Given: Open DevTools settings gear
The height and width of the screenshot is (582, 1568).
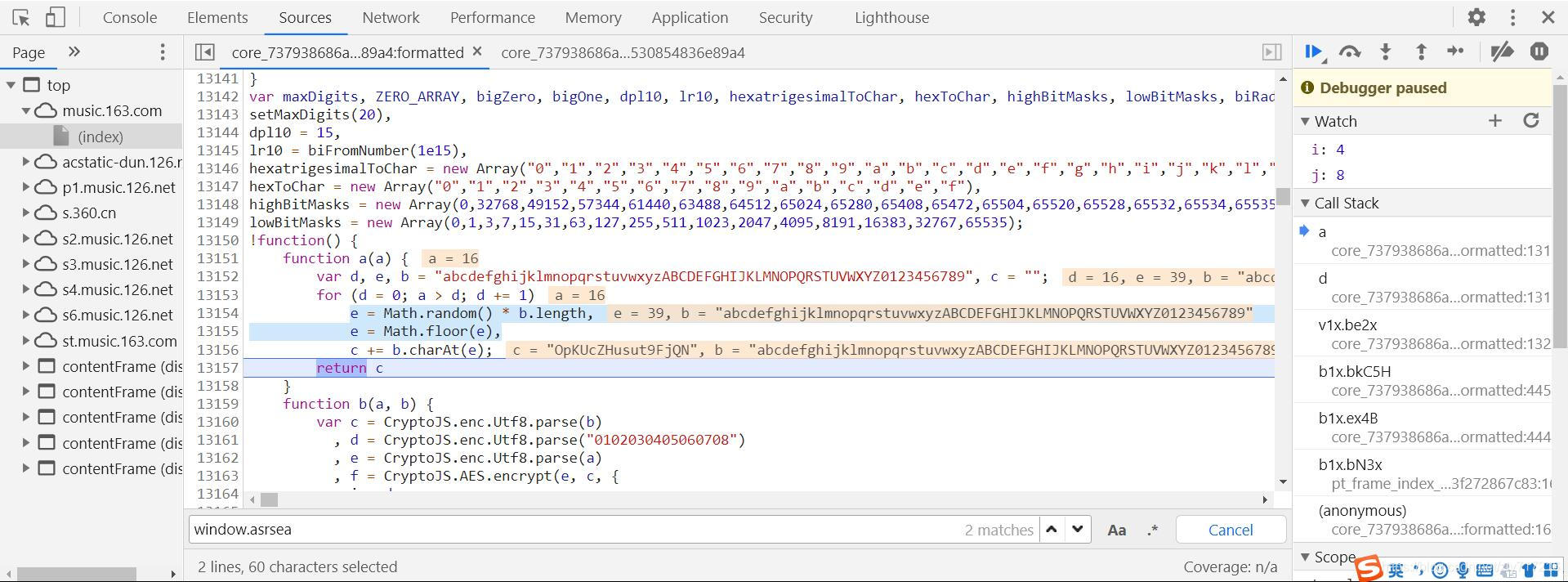Looking at the screenshot, I should click(x=1476, y=17).
